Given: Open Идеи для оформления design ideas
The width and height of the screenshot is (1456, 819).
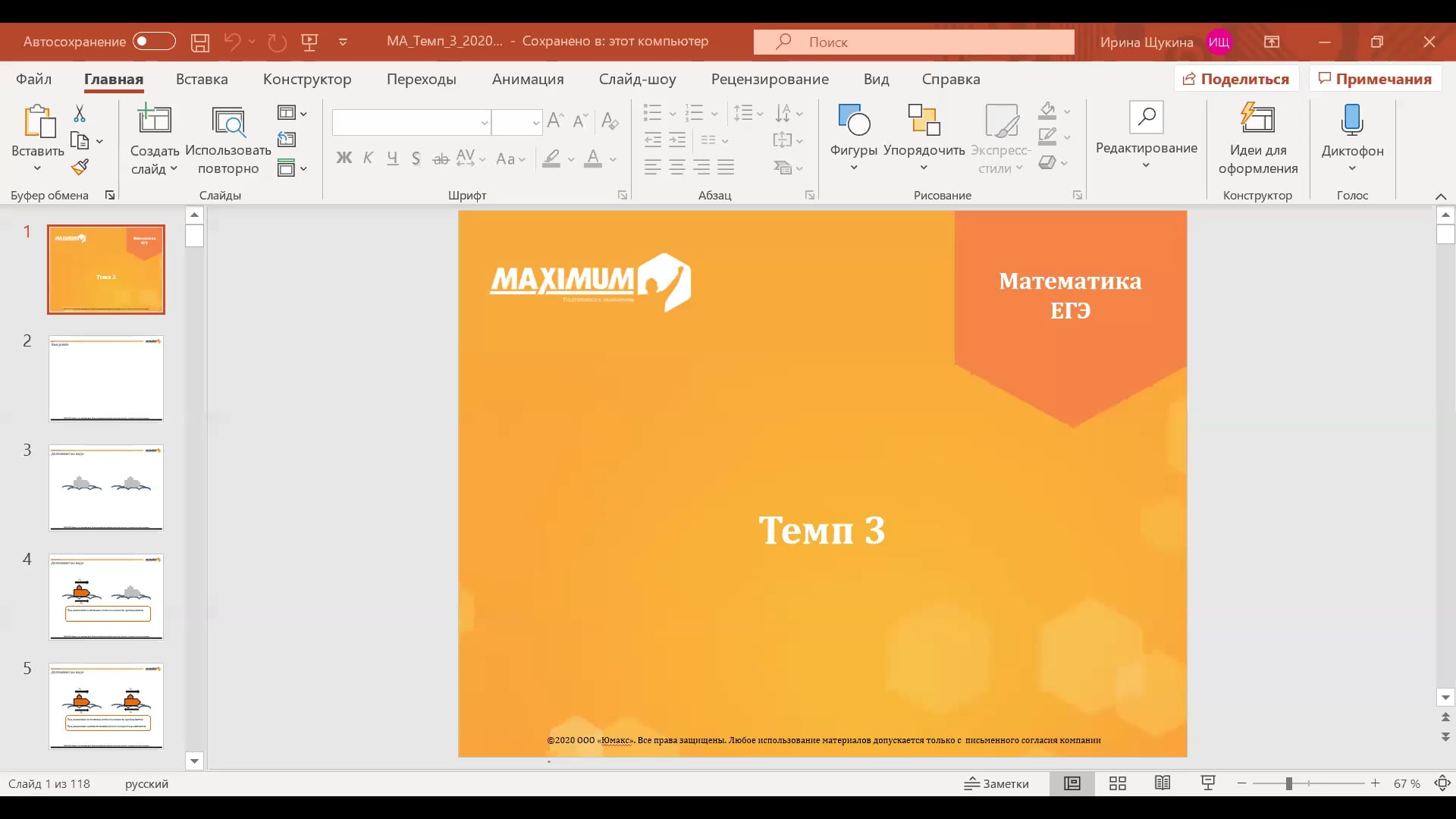Looking at the screenshot, I should [x=1258, y=136].
